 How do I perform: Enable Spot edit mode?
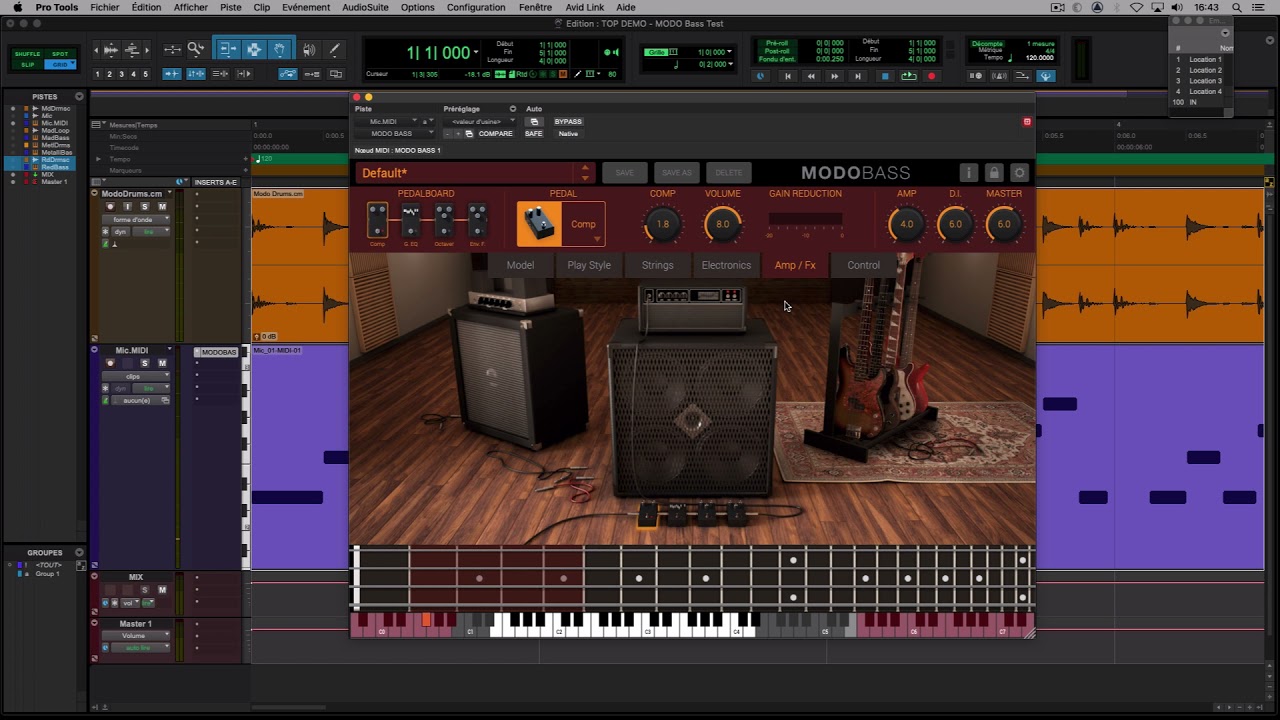(60, 54)
